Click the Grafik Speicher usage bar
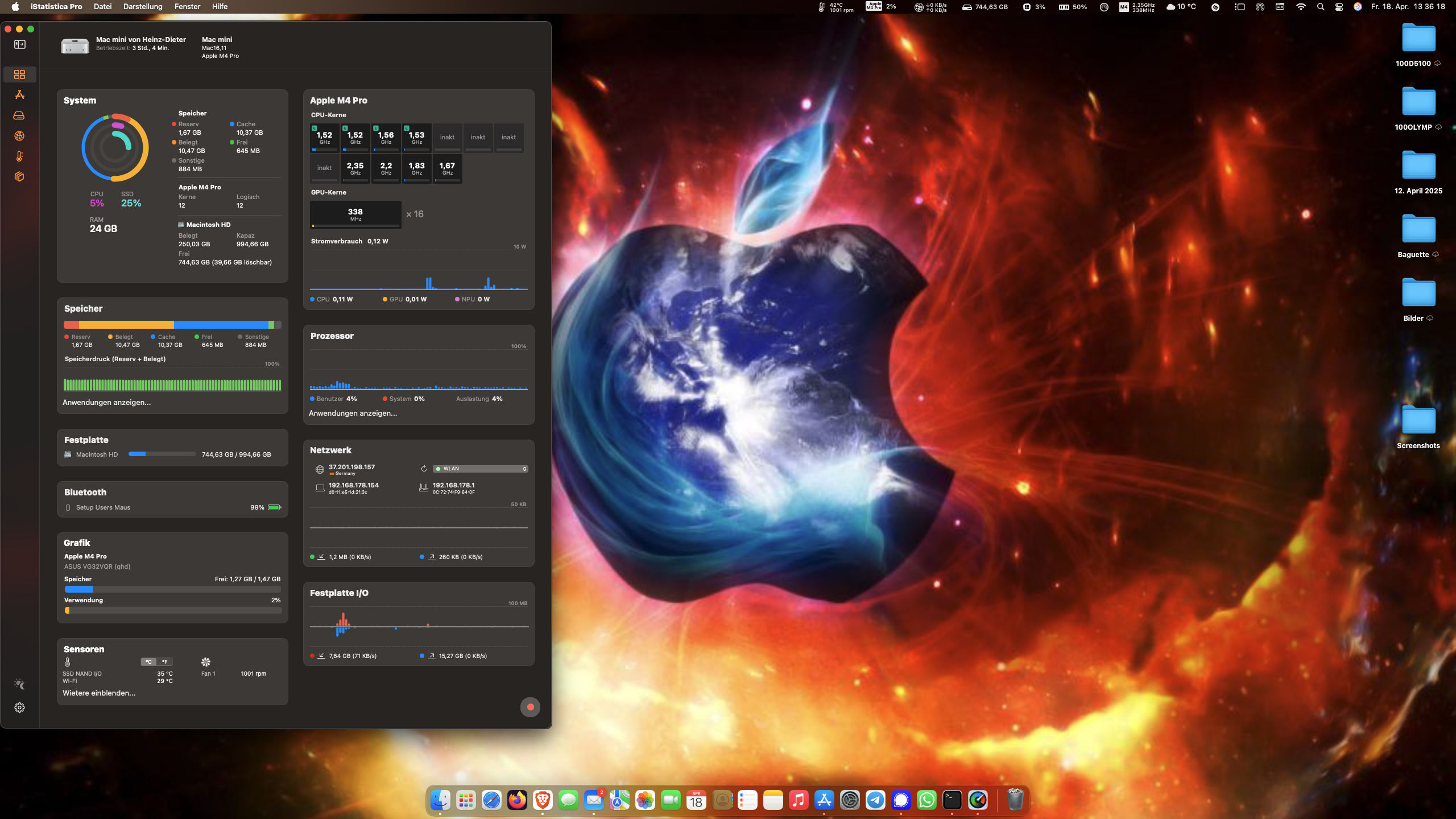Screen dimensions: 1456x819 (x=173, y=589)
